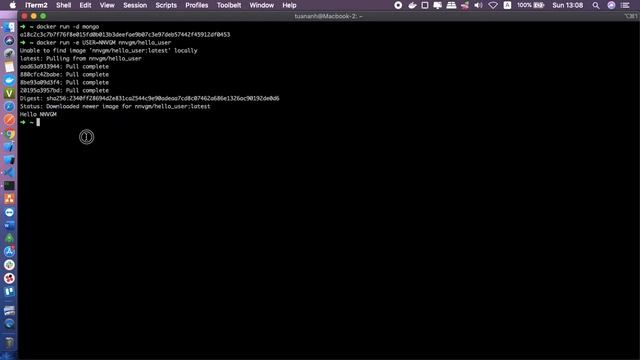Screen dimensions: 640x360
Task: Open the Window menu
Action: pyautogui.click(x=262, y=5)
